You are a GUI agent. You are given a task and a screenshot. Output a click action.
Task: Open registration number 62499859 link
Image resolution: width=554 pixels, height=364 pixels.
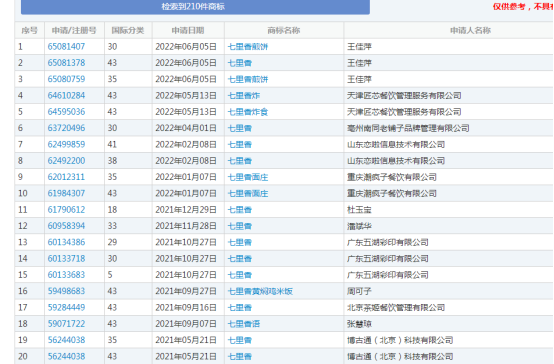pyautogui.click(x=66, y=144)
